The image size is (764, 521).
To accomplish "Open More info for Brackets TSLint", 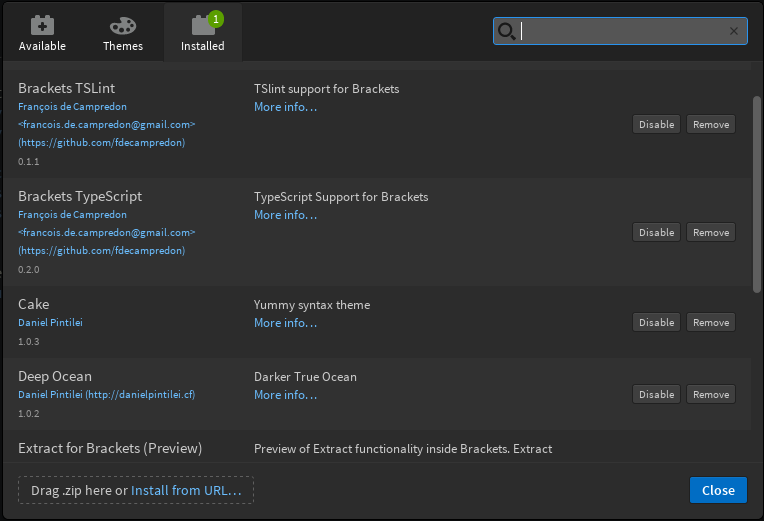I will (285, 107).
